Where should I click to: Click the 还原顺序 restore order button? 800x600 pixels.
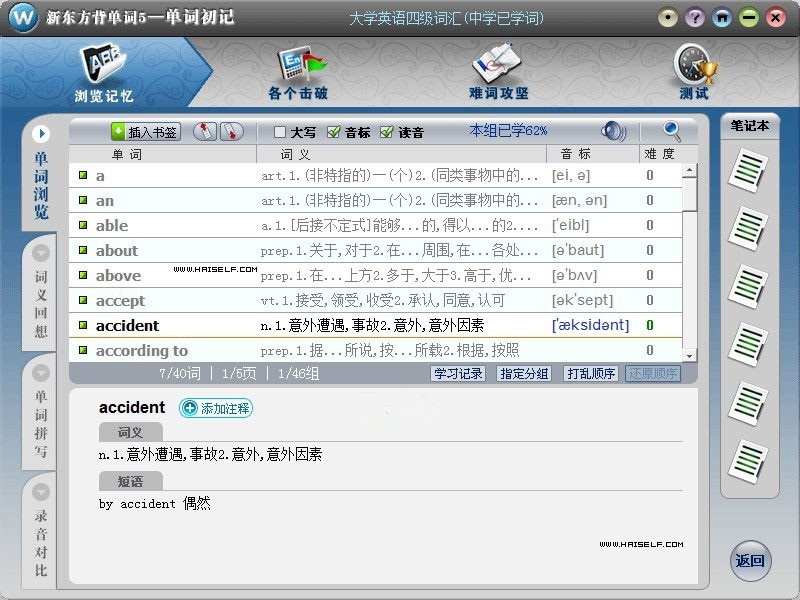point(653,373)
